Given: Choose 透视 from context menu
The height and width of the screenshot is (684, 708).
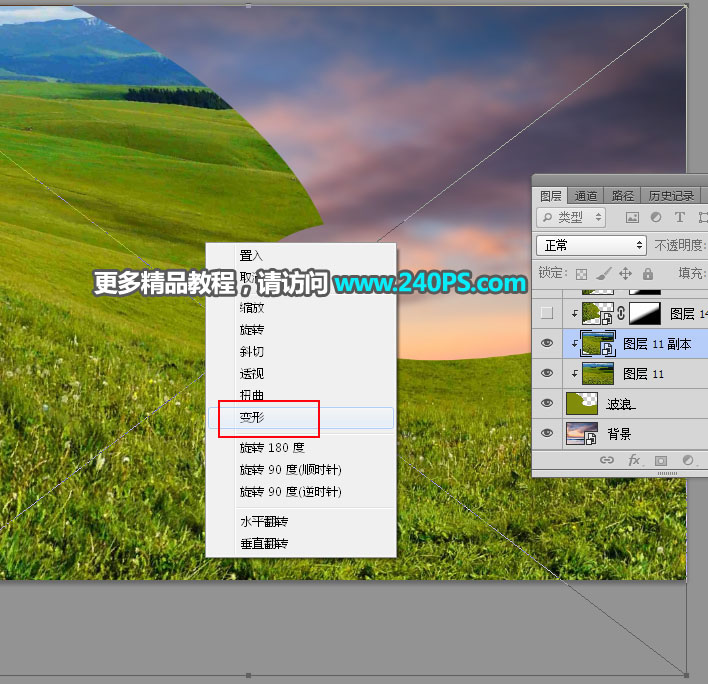Looking at the screenshot, I should (x=301, y=373).
